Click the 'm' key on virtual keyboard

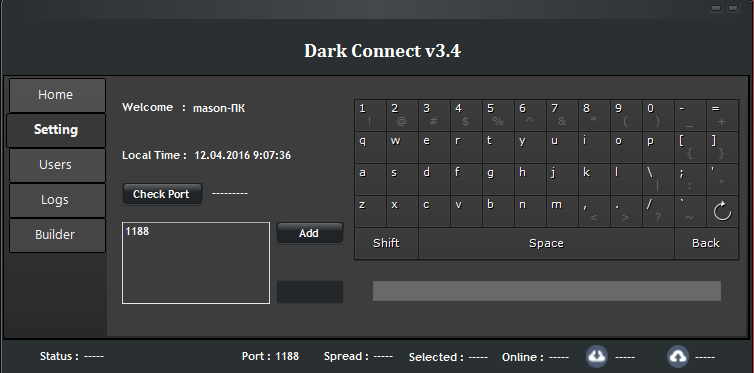click(x=562, y=211)
